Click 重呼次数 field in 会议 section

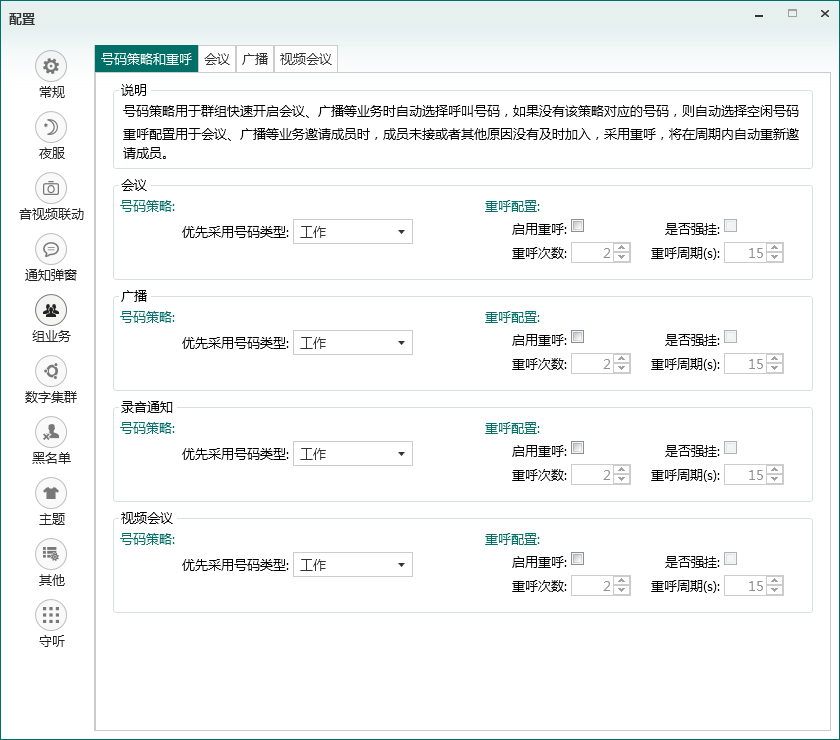tap(592, 253)
